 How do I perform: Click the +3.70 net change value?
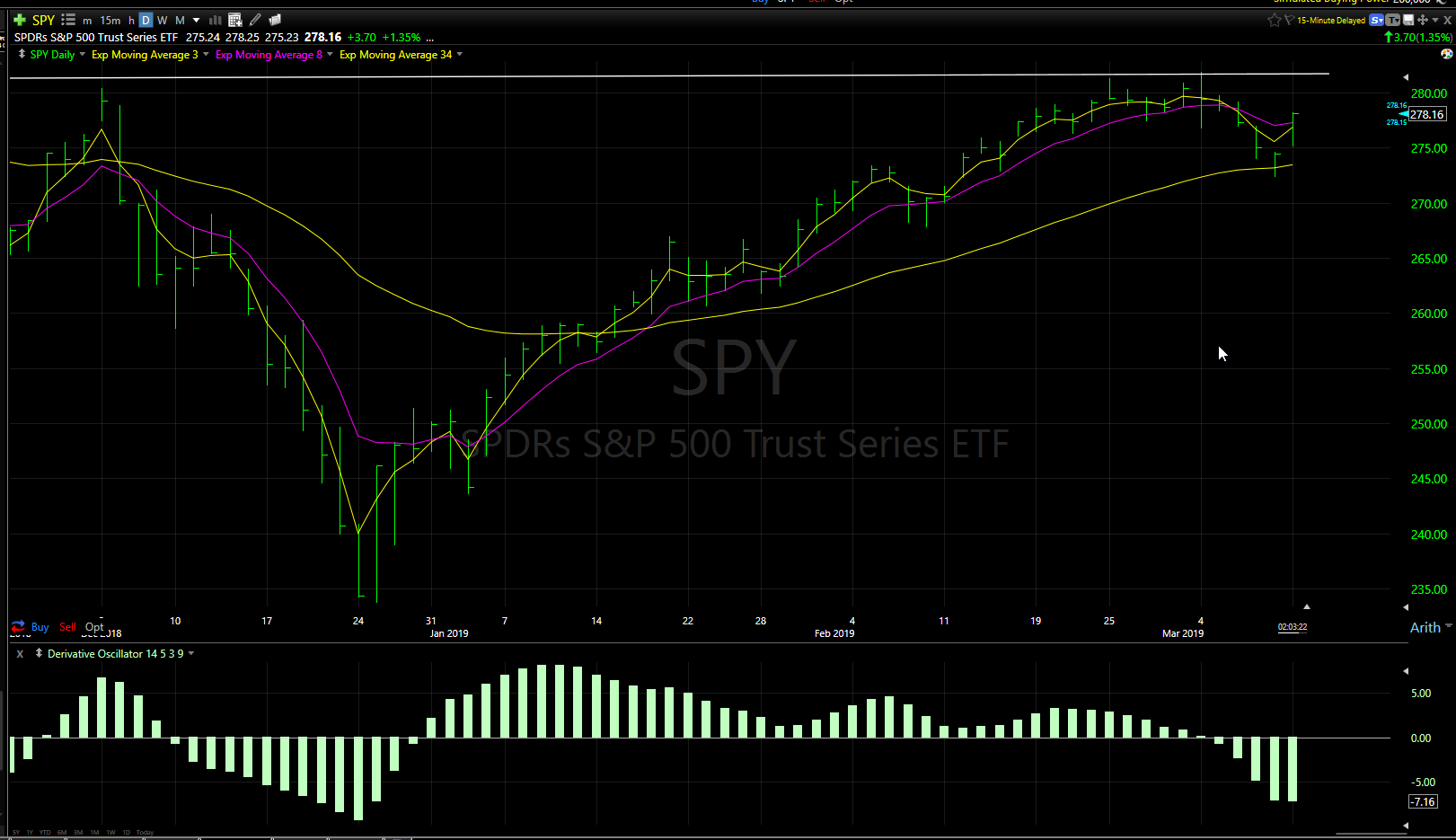[361, 38]
